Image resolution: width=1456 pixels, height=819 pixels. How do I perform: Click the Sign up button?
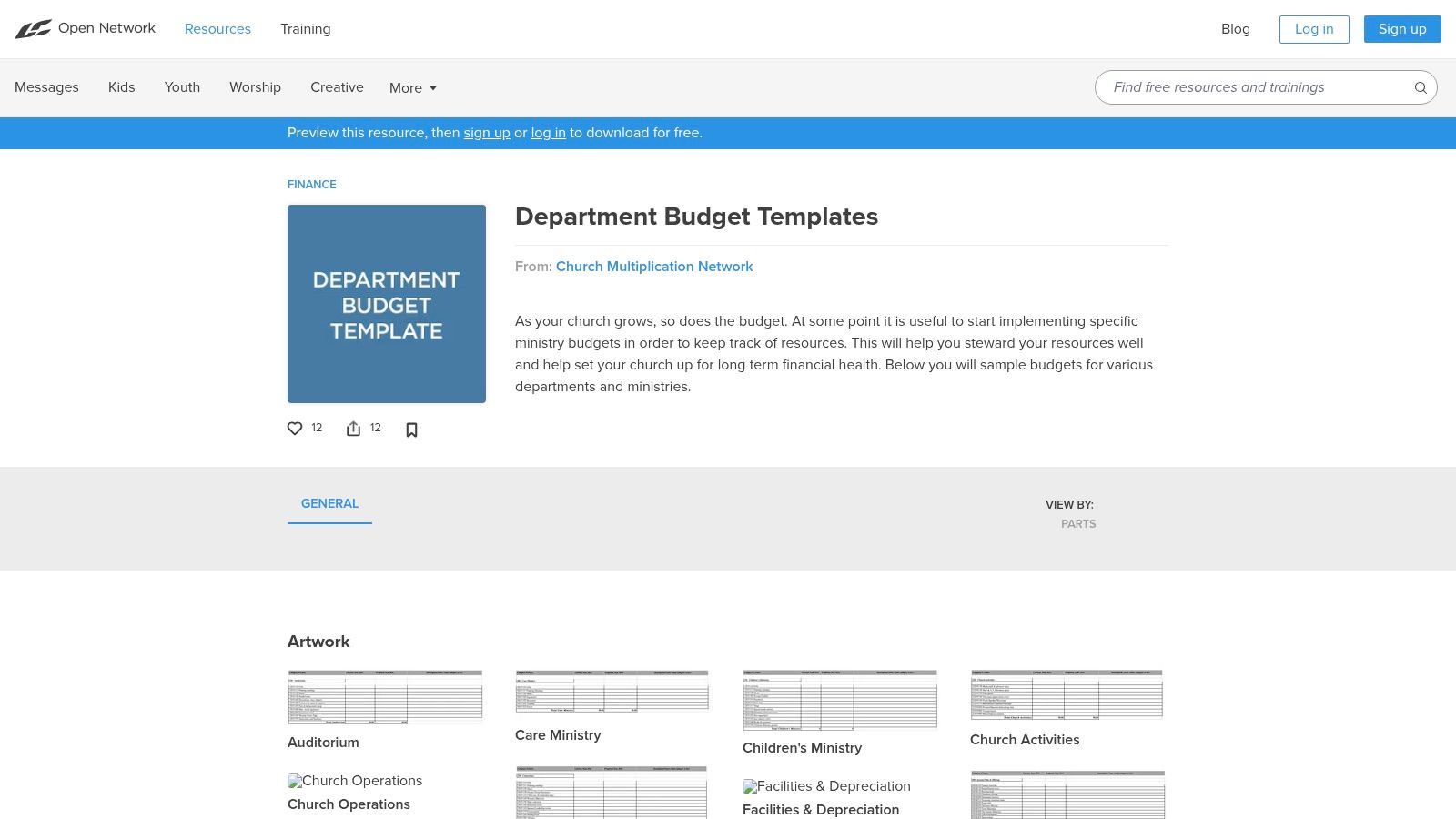click(x=1402, y=29)
